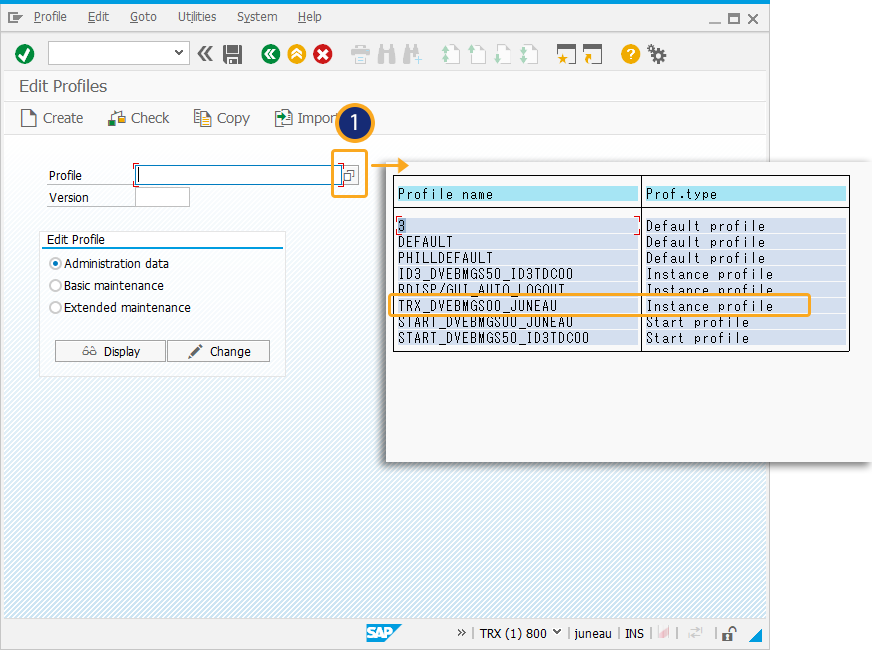This screenshot has height=650, width=872.
Task: Click the Display button
Action: (x=110, y=351)
